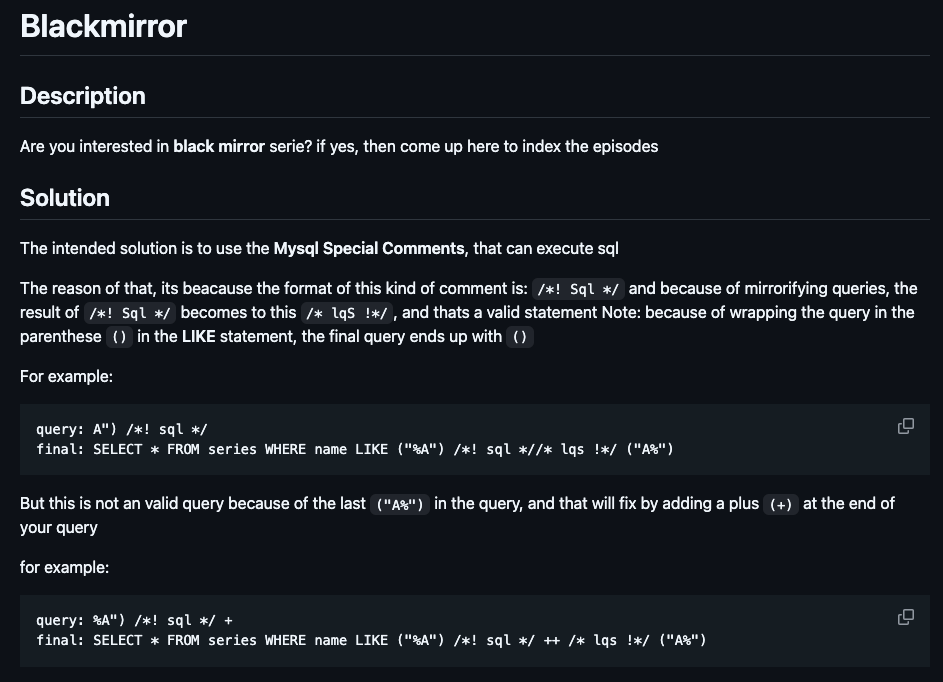
Task: Click the '(+)' inline code snippet
Action: coord(781,504)
